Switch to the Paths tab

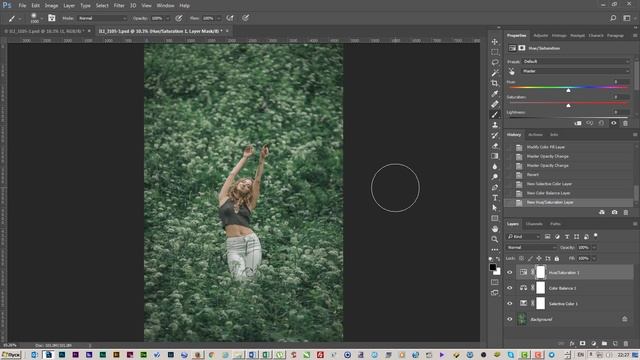555,224
